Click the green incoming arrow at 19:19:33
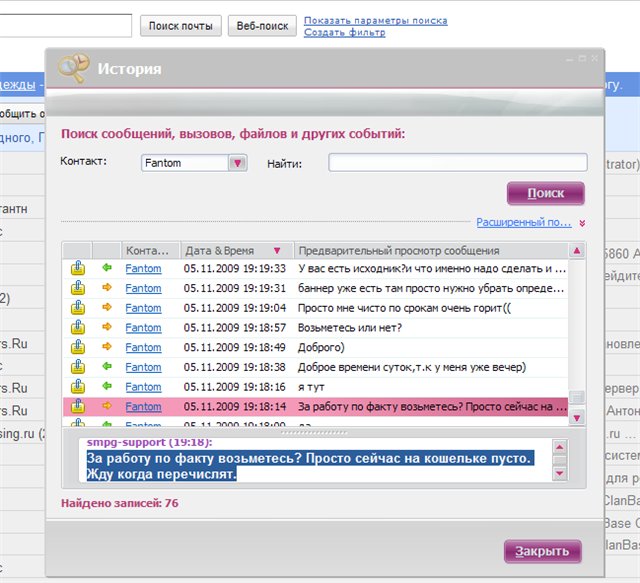Image resolution: width=640 pixels, height=583 pixels. (x=107, y=268)
